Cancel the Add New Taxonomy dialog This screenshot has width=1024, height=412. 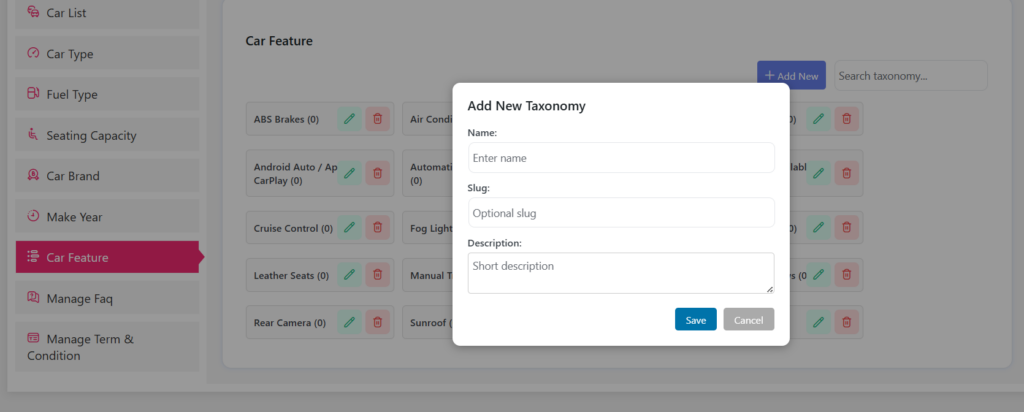pos(748,319)
